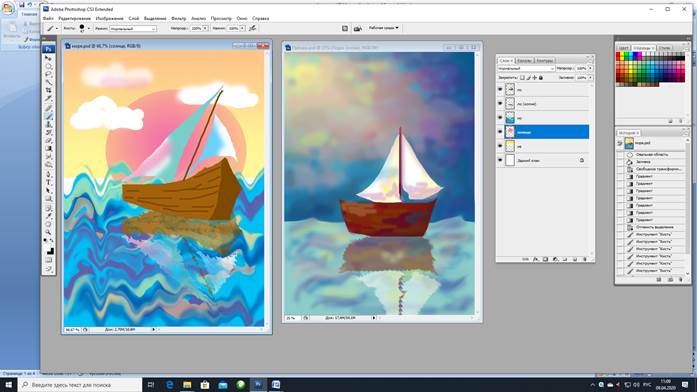Open the Windows Start menu
This screenshot has height=392, width=697.
(8, 384)
